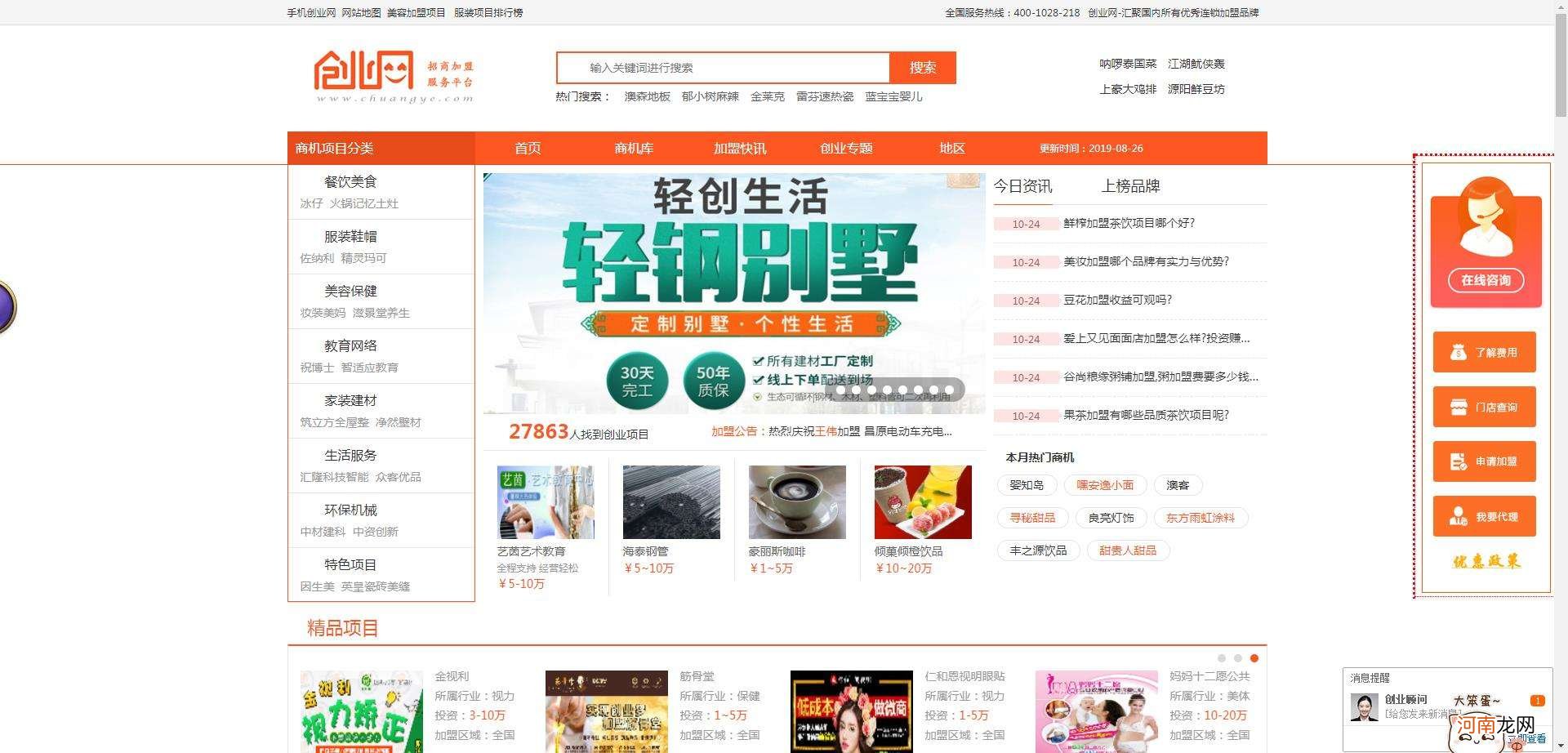
Task: Open the 加盟快讯 navigation item
Action: point(740,148)
